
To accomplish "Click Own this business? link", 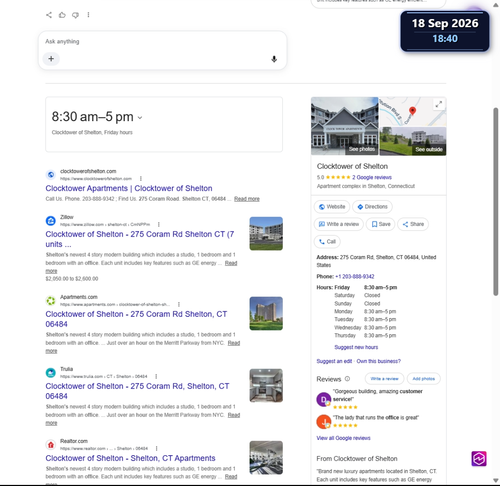I will pyautogui.click(x=379, y=361).
